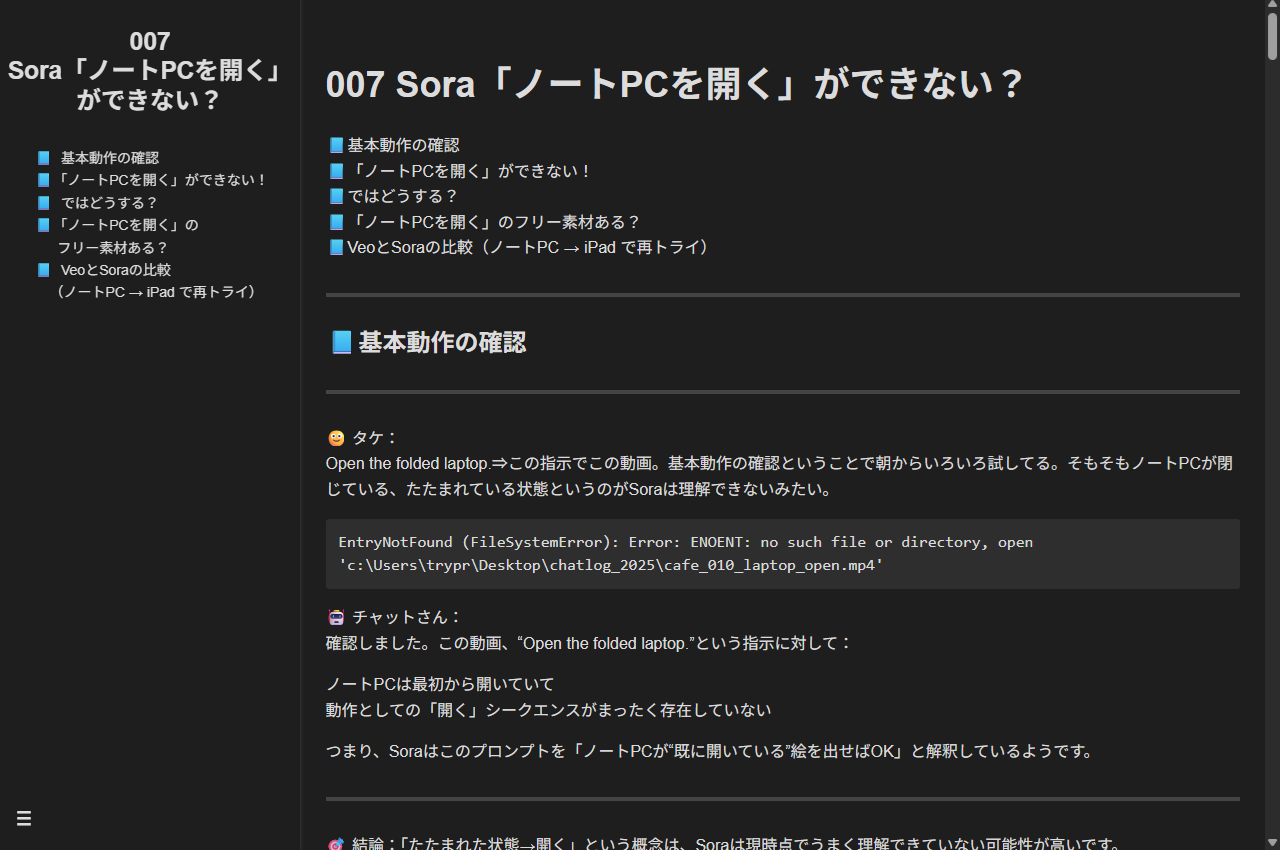Click book icon beside sidebar VeoとSoraの比較

[x=43, y=270]
